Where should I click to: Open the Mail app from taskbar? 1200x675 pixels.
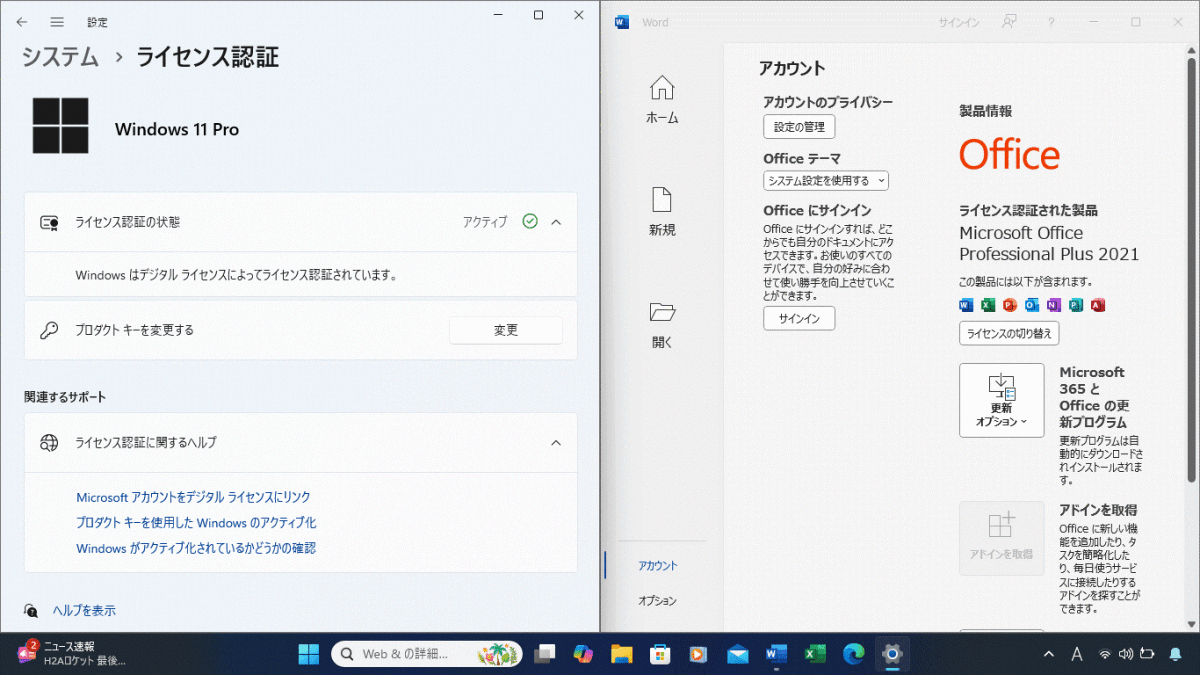738,654
